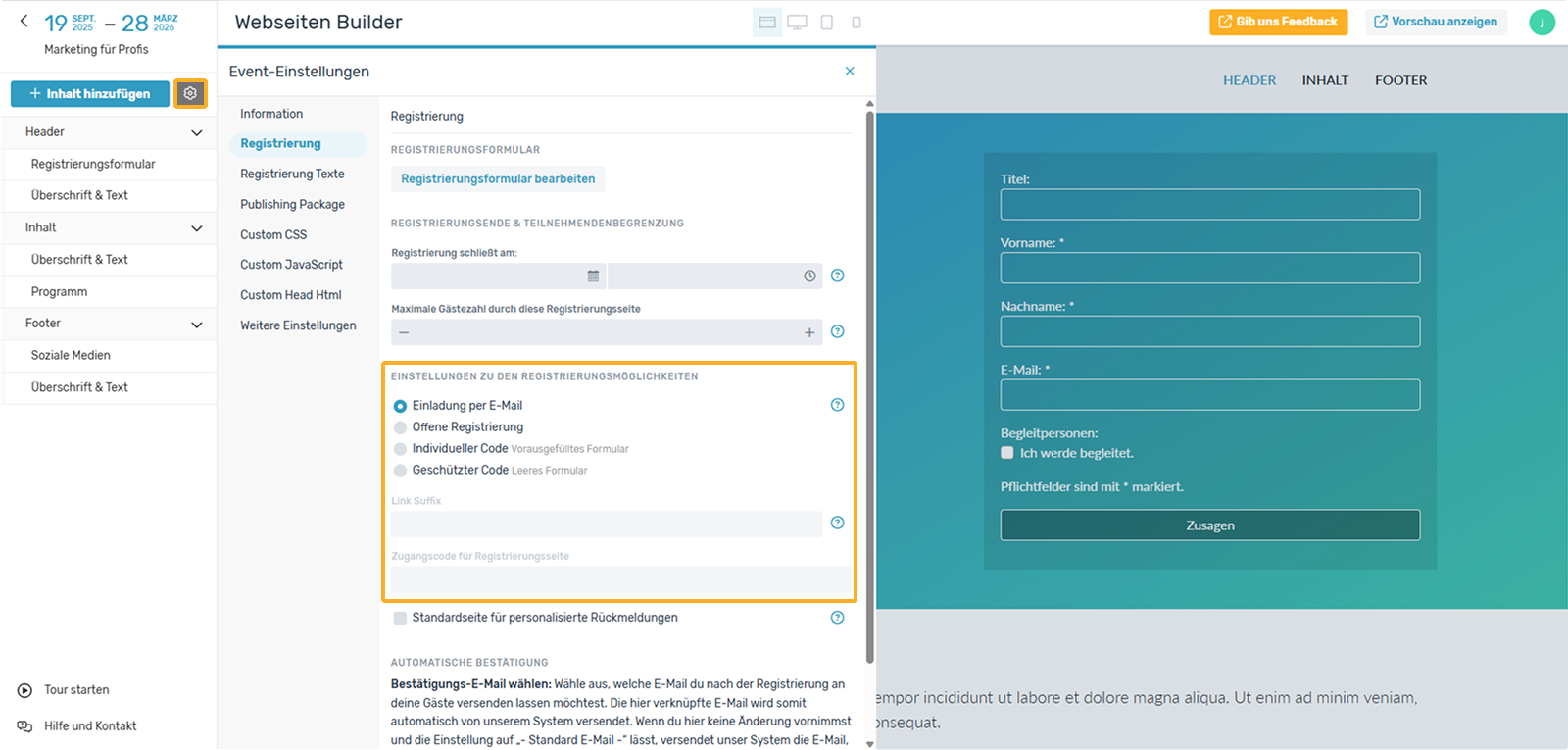Select Einladung per E-Mail radio button

(x=400, y=406)
